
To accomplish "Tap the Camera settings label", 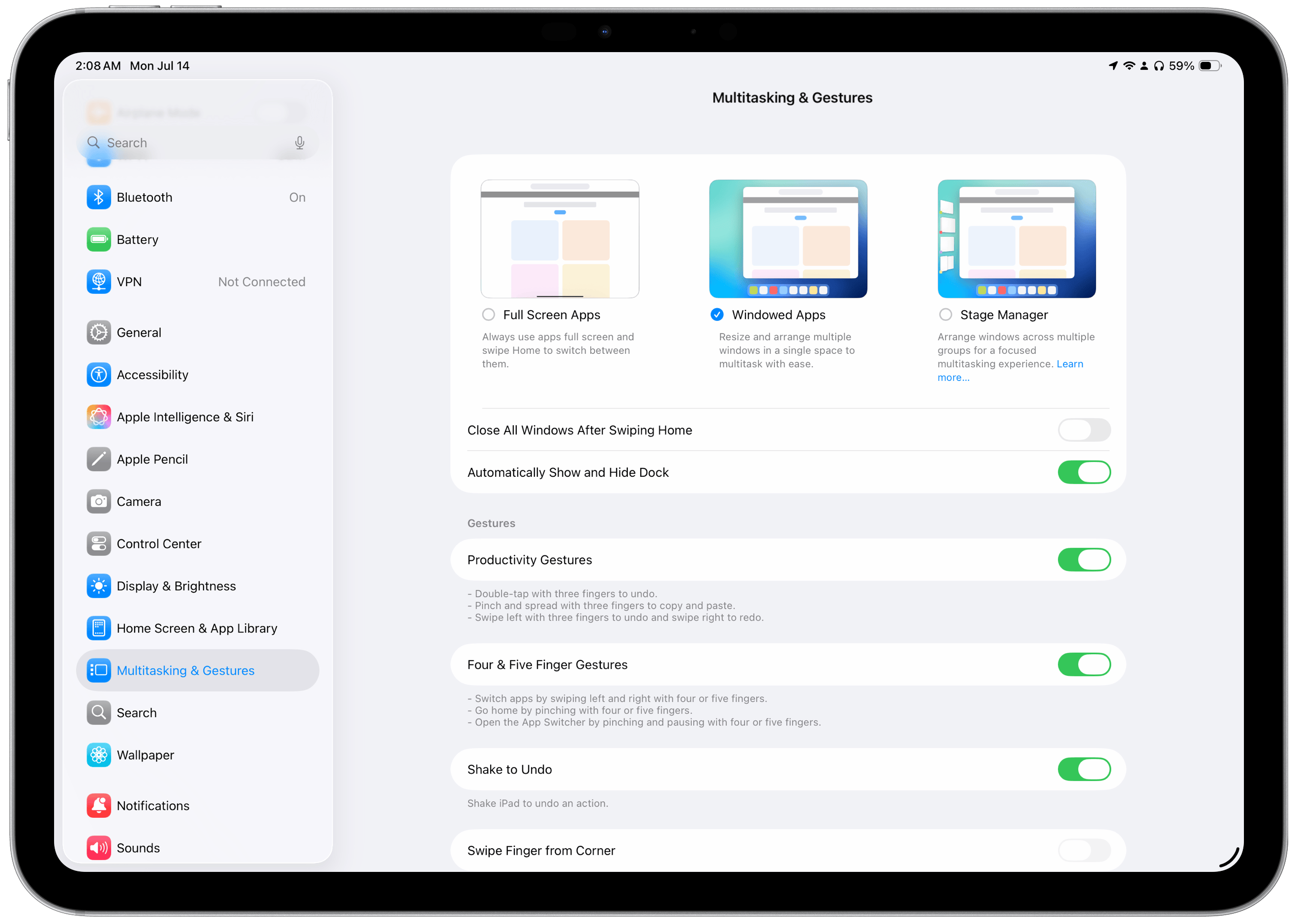I will [139, 502].
